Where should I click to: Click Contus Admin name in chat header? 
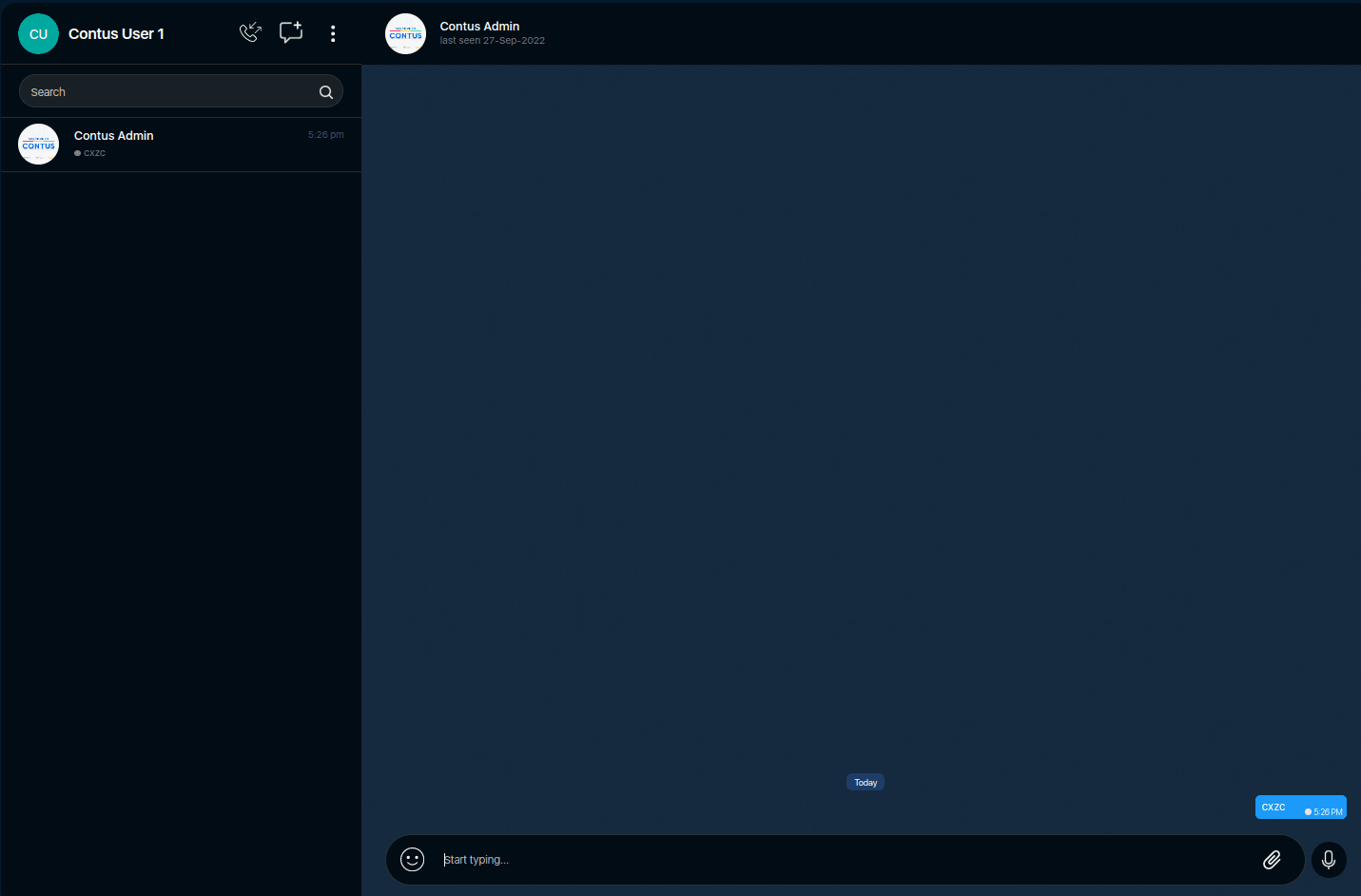[479, 27]
